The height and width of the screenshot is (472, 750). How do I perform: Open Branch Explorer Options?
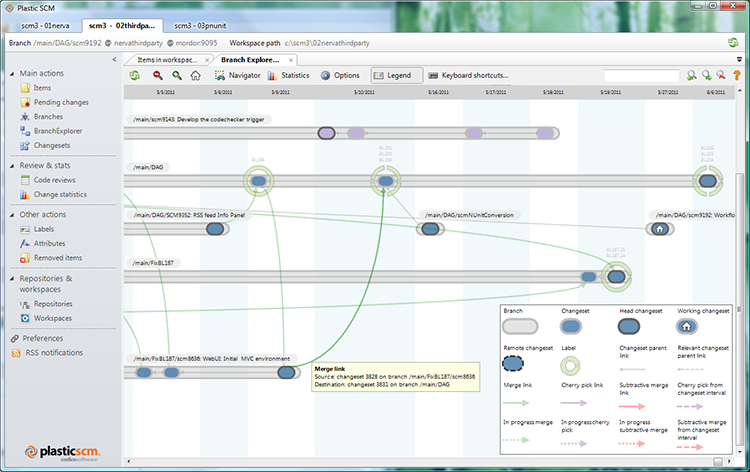[340, 76]
